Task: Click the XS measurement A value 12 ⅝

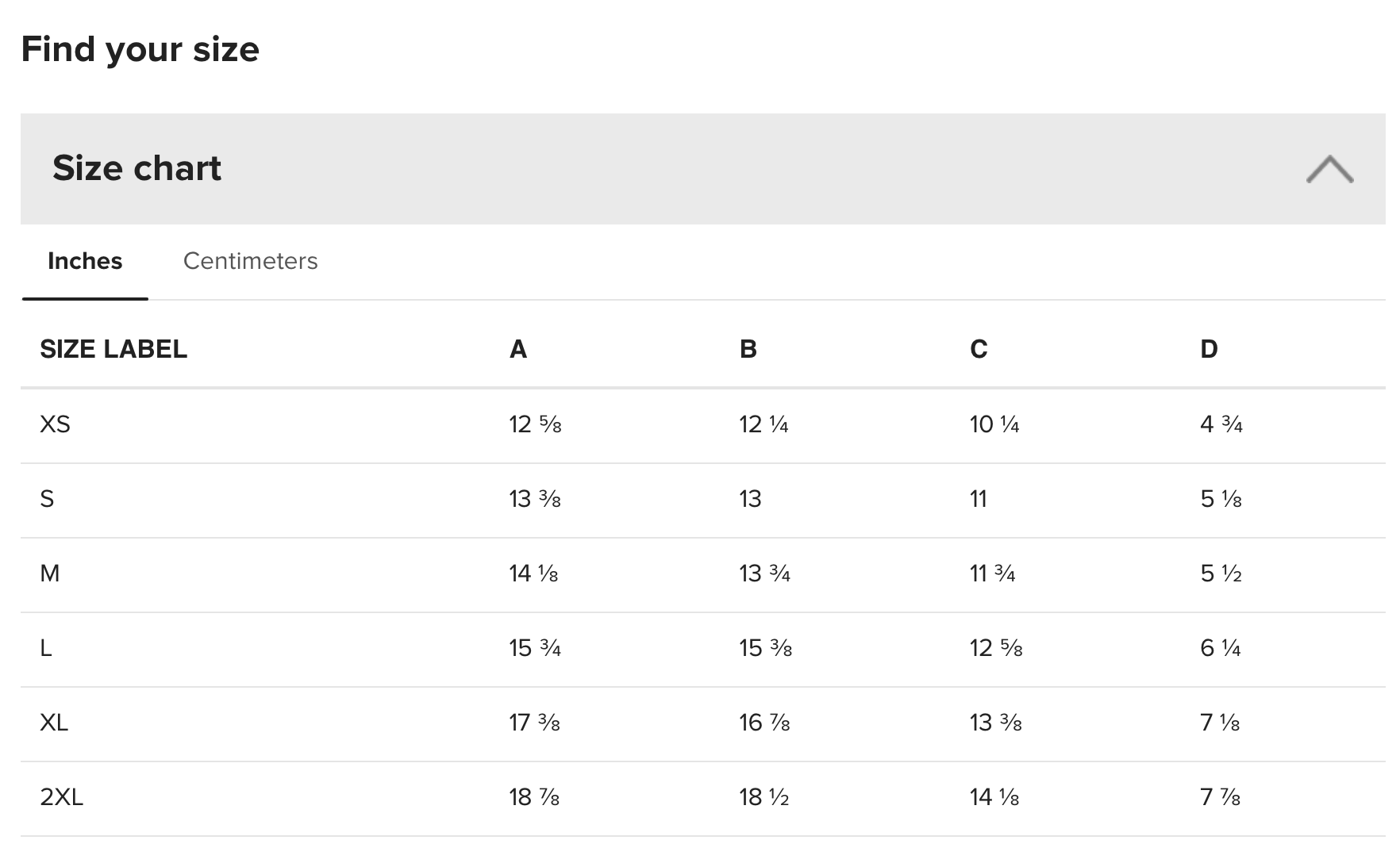Action: click(535, 424)
